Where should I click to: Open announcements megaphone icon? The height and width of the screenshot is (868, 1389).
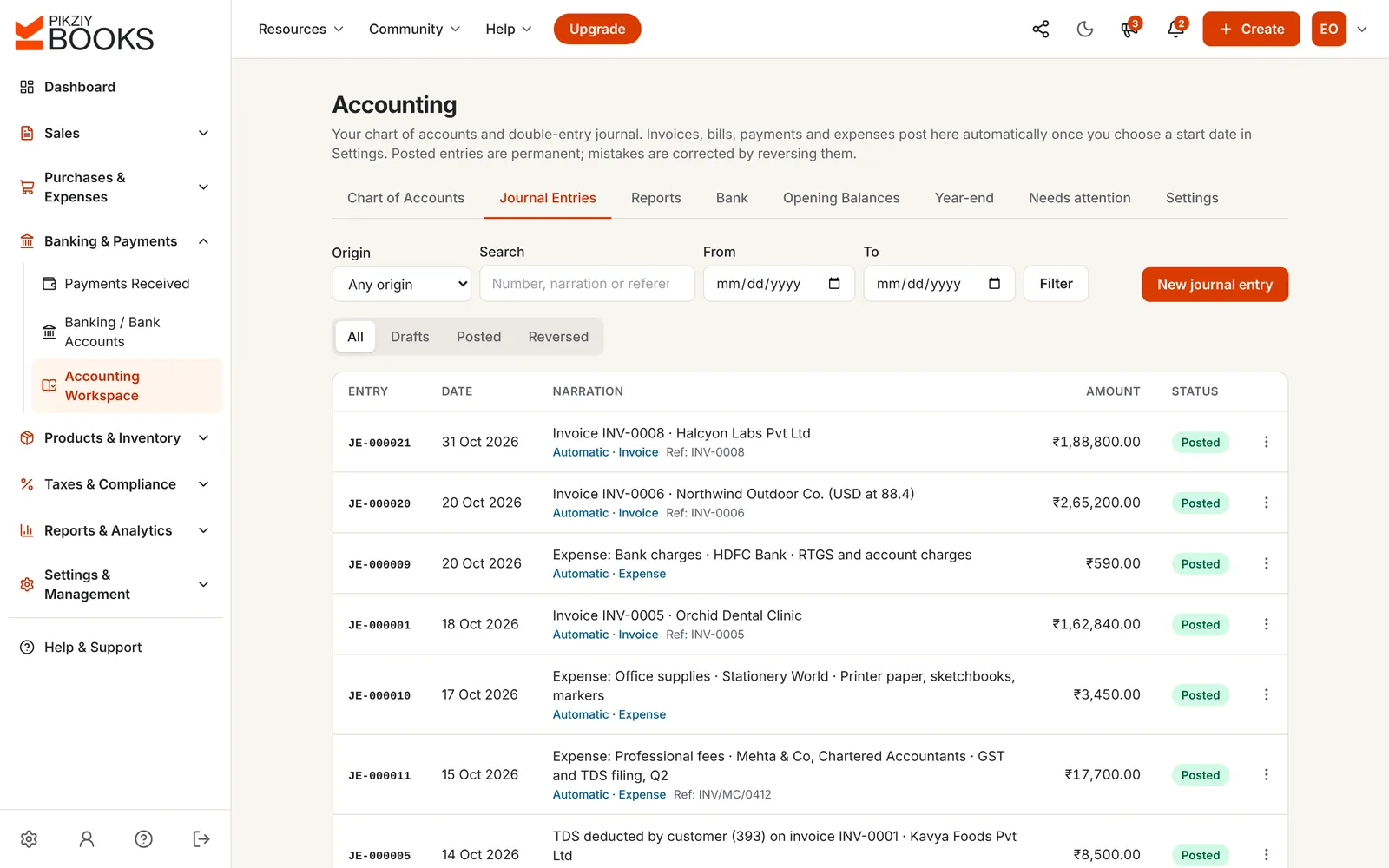[1129, 29]
